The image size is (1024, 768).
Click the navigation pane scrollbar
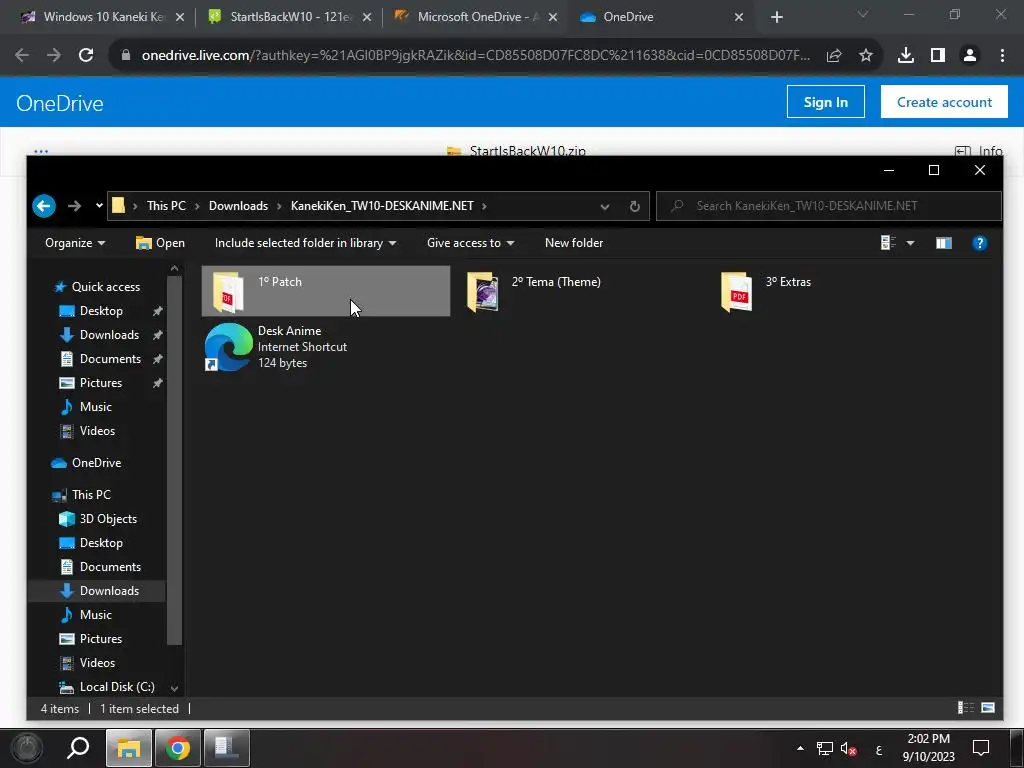(174, 460)
